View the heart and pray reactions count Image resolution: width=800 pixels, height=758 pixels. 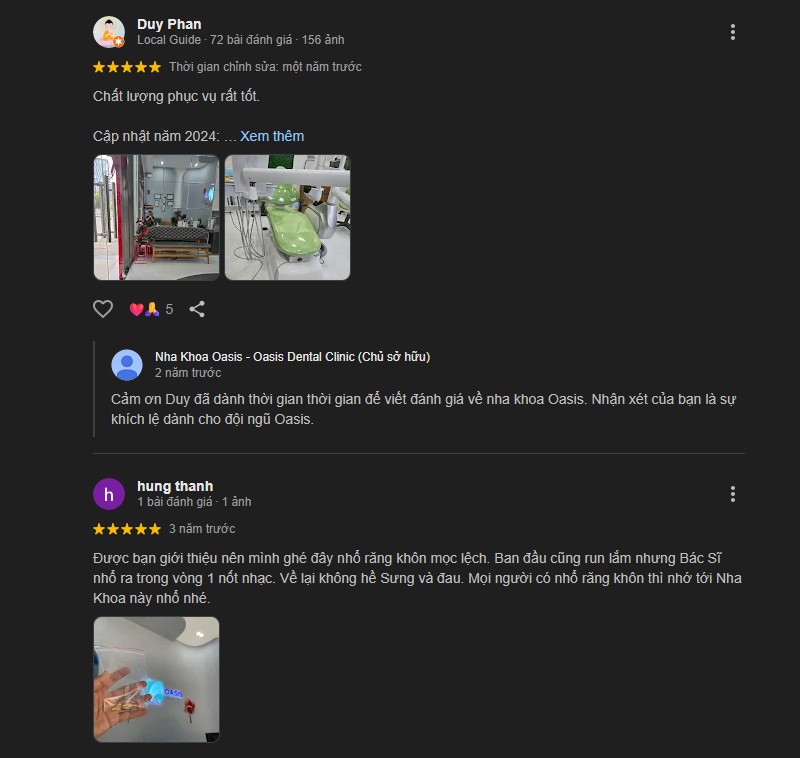[x=151, y=309]
